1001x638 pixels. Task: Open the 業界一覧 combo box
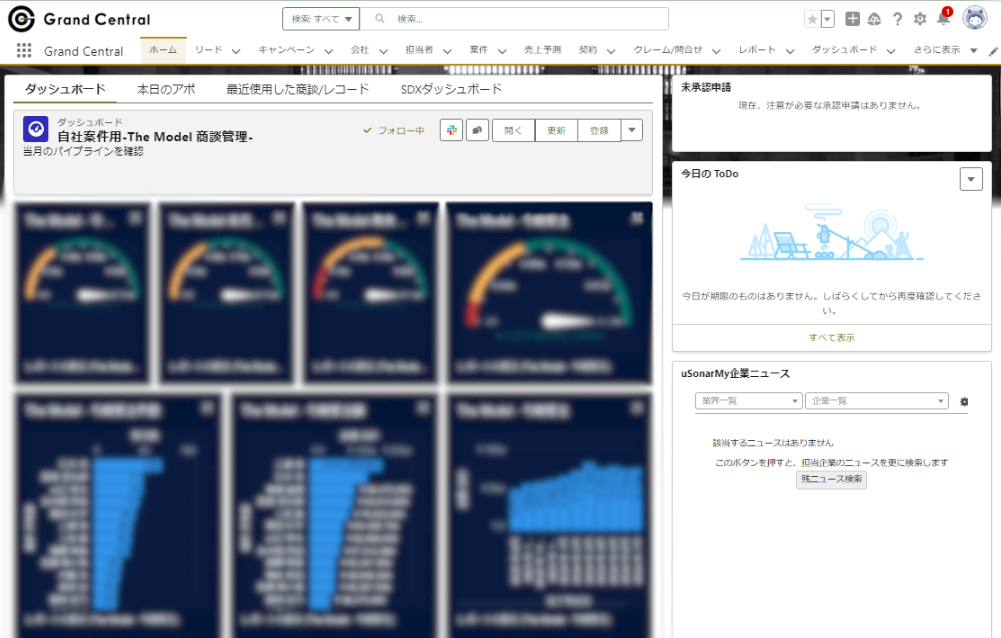click(748, 401)
